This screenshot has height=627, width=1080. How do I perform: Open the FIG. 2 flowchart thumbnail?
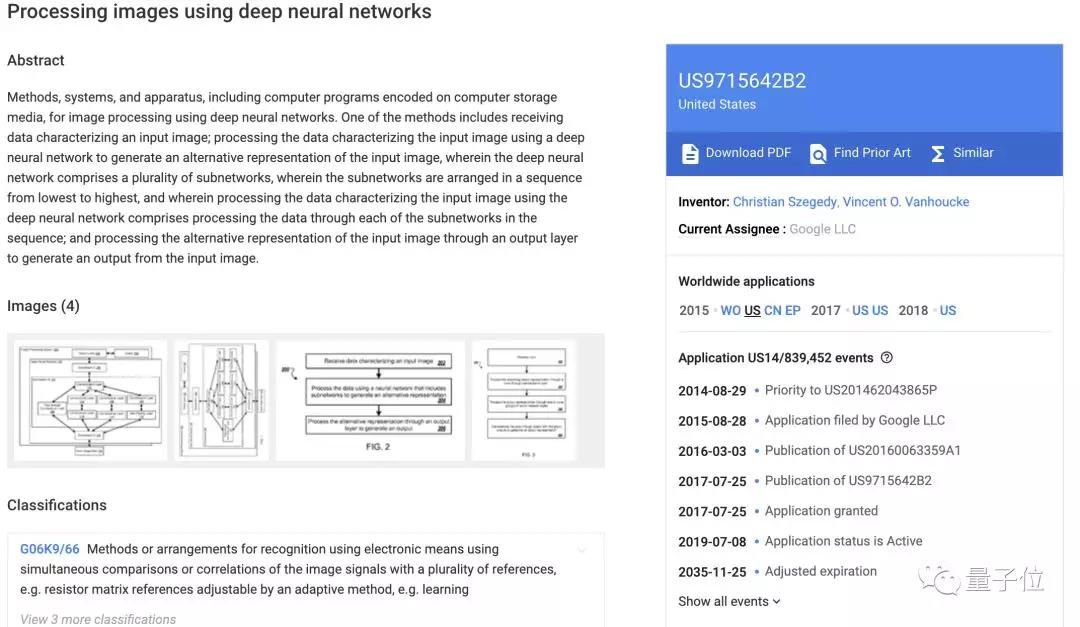point(371,400)
